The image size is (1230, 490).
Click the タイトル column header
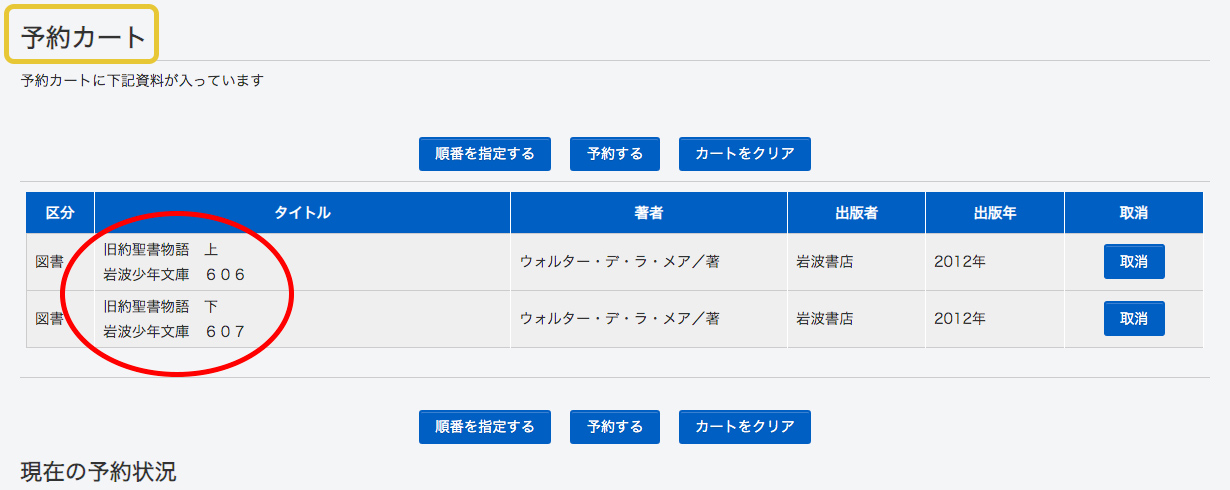click(x=302, y=213)
